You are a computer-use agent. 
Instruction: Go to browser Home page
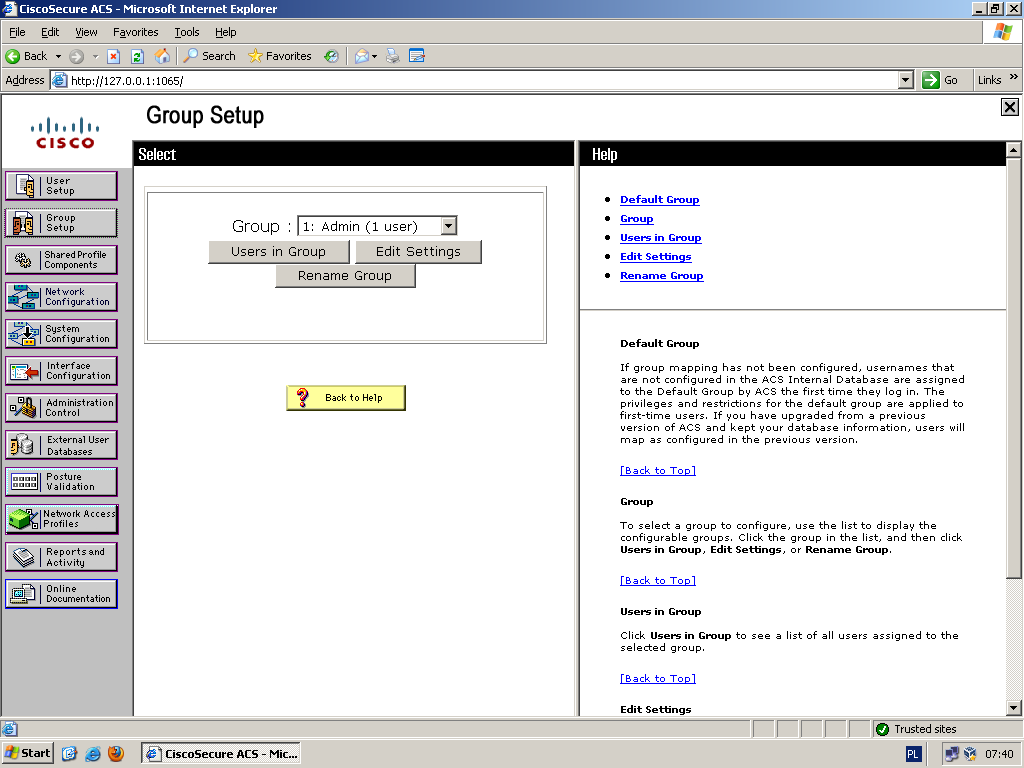[x=162, y=56]
